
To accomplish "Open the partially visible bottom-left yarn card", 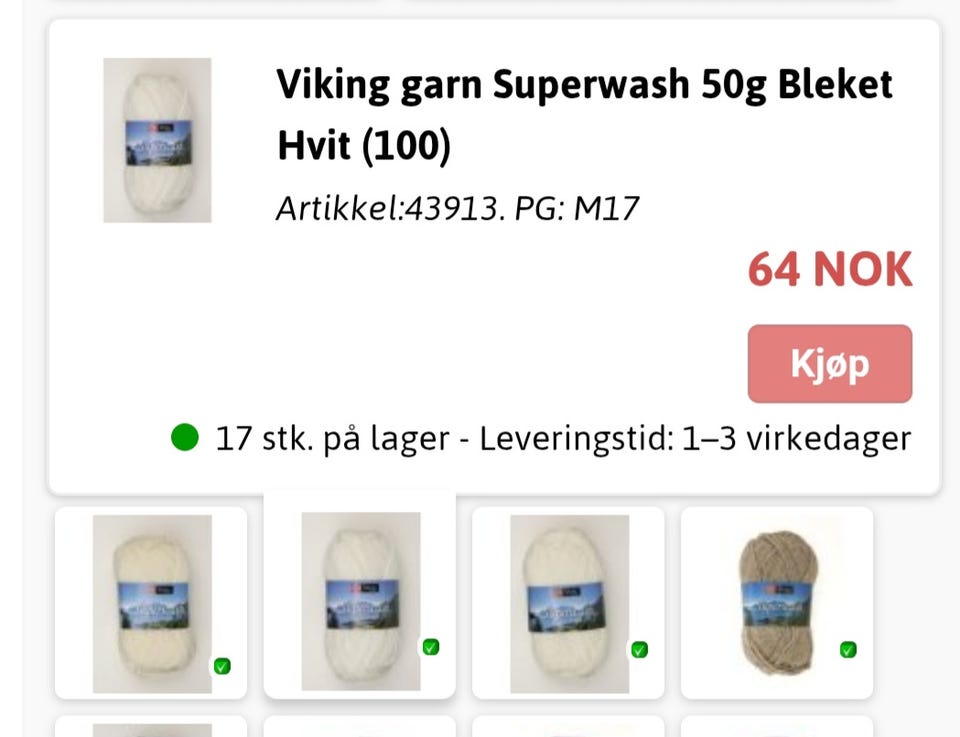I will pyautogui.click(x=151, y=726).
